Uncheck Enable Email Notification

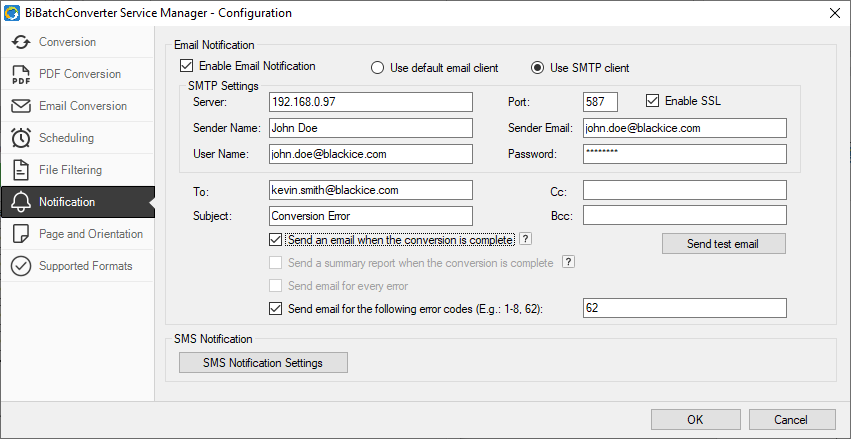187,66
